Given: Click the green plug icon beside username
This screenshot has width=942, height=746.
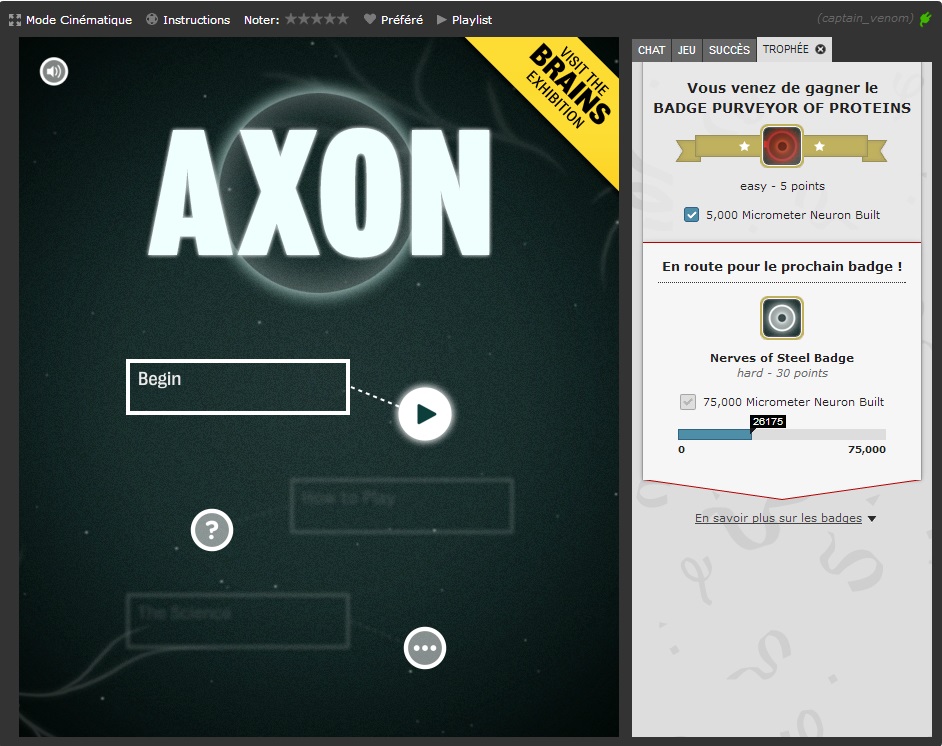Looking at the screenshot, I should [x=925, y=19].
